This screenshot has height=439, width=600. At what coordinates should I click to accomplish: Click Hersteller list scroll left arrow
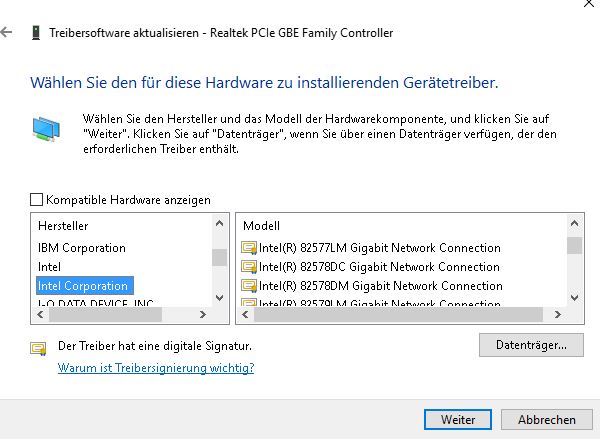(x=41, y=315)
